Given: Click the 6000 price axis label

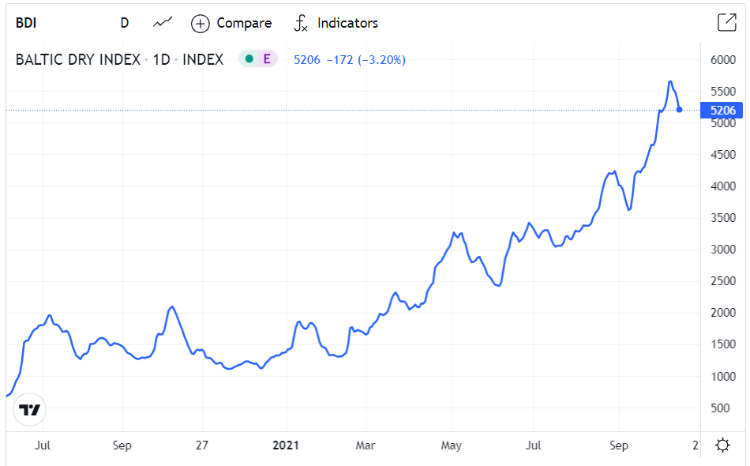Looking at the screenshot, I should coord(722,60).
